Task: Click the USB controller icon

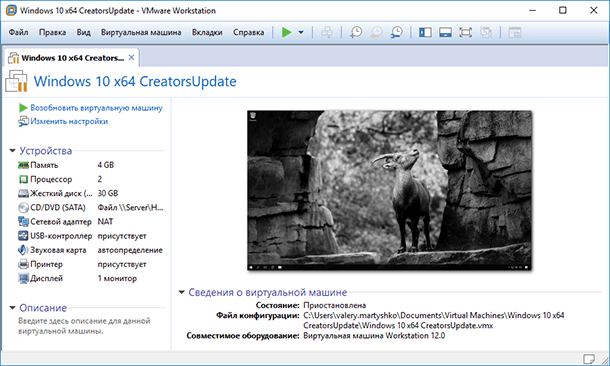Action: (23, 236)
